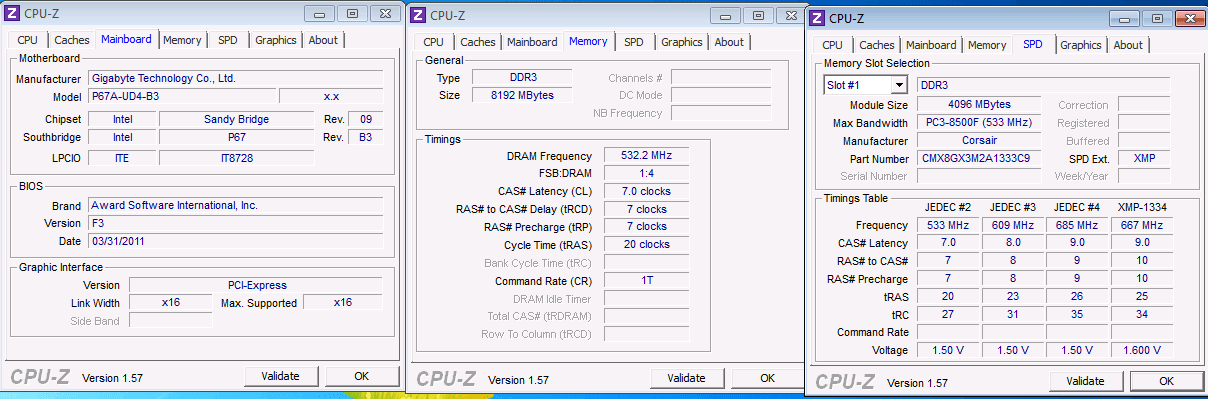Minimize the Memory CPU-Z window
The height and width of the screenshot is (401, 1212).
coord(725,15)
